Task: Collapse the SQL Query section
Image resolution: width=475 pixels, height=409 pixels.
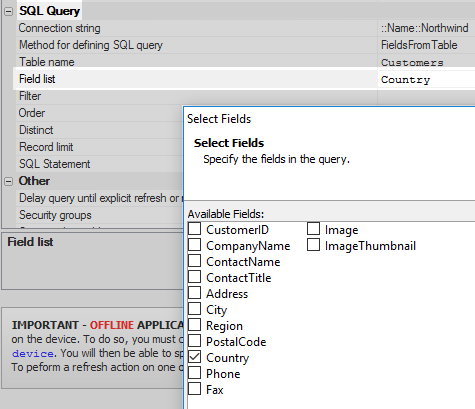Action: [8, 11]
